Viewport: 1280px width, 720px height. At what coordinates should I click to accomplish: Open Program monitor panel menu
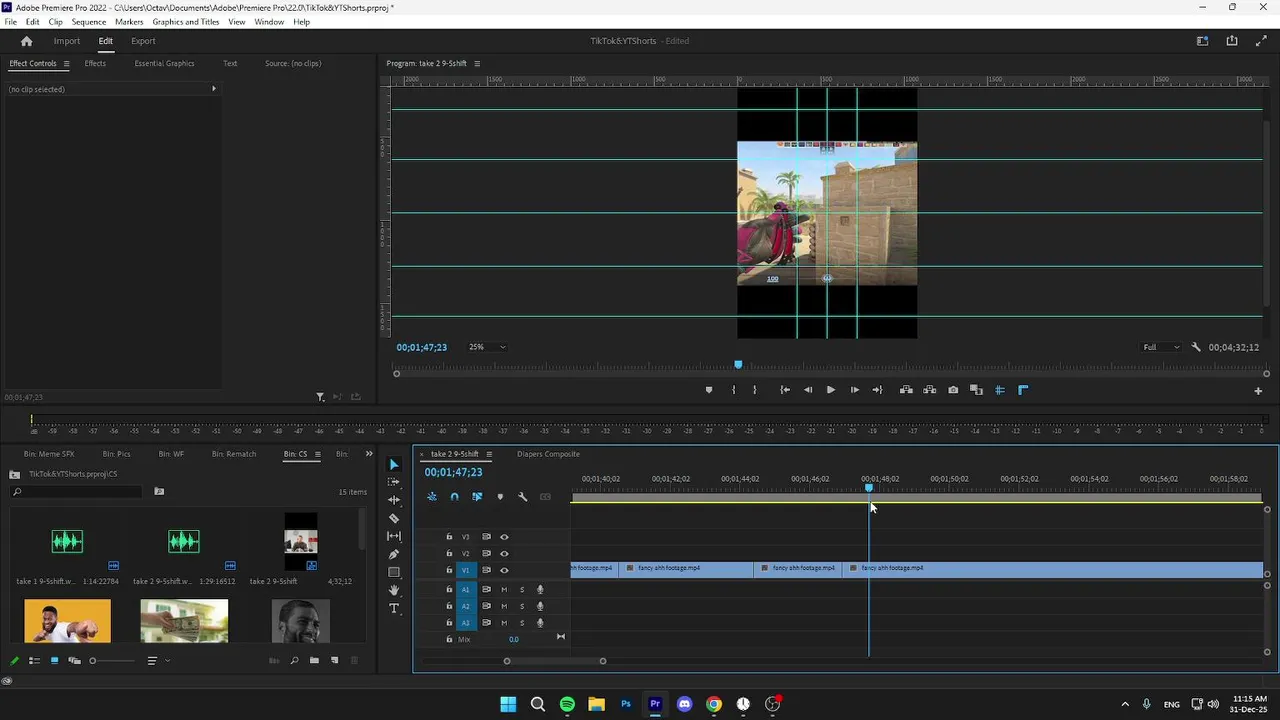pos(477,63)
